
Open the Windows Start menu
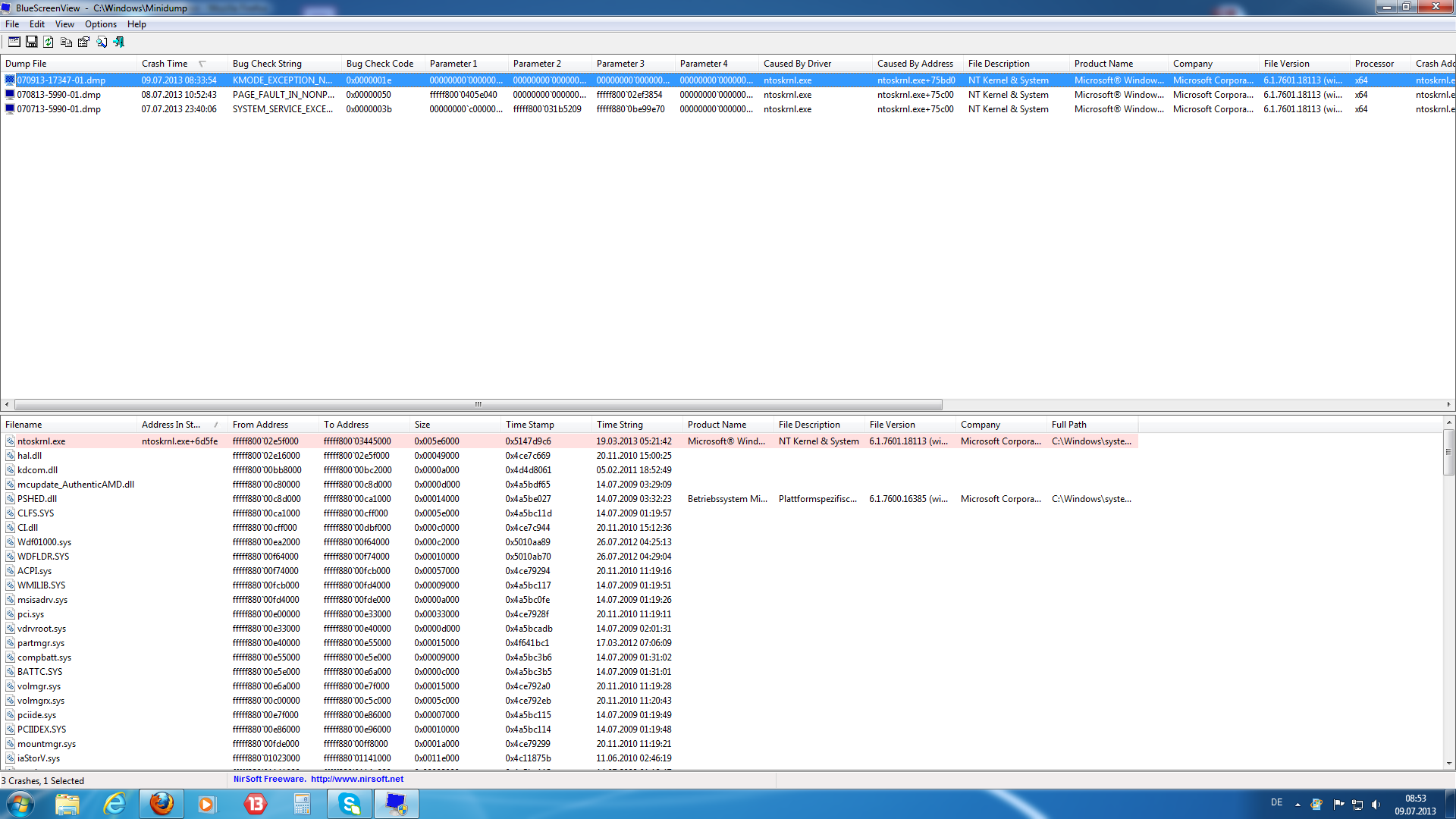point(20,804)
